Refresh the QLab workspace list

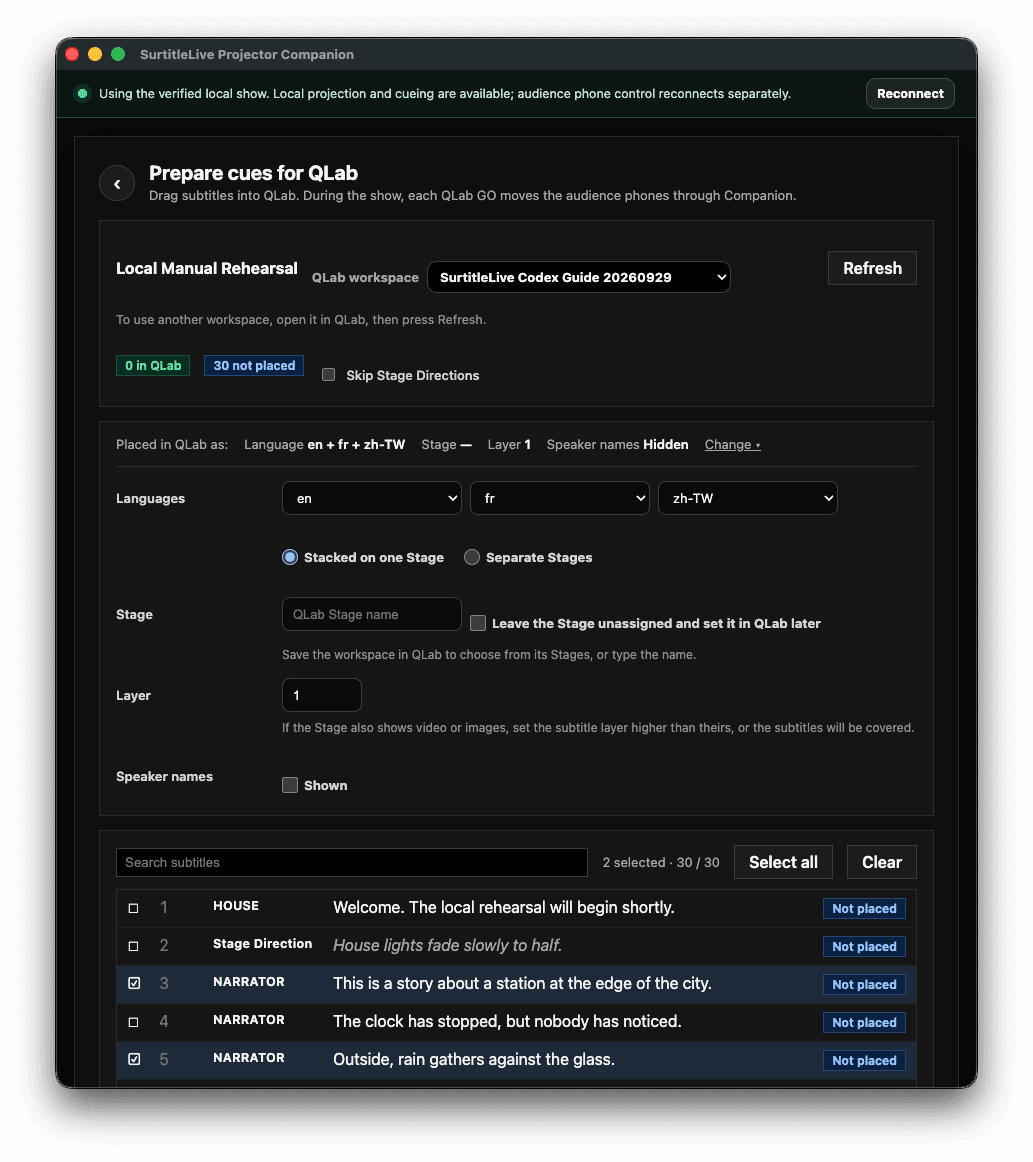coord(872,268)
